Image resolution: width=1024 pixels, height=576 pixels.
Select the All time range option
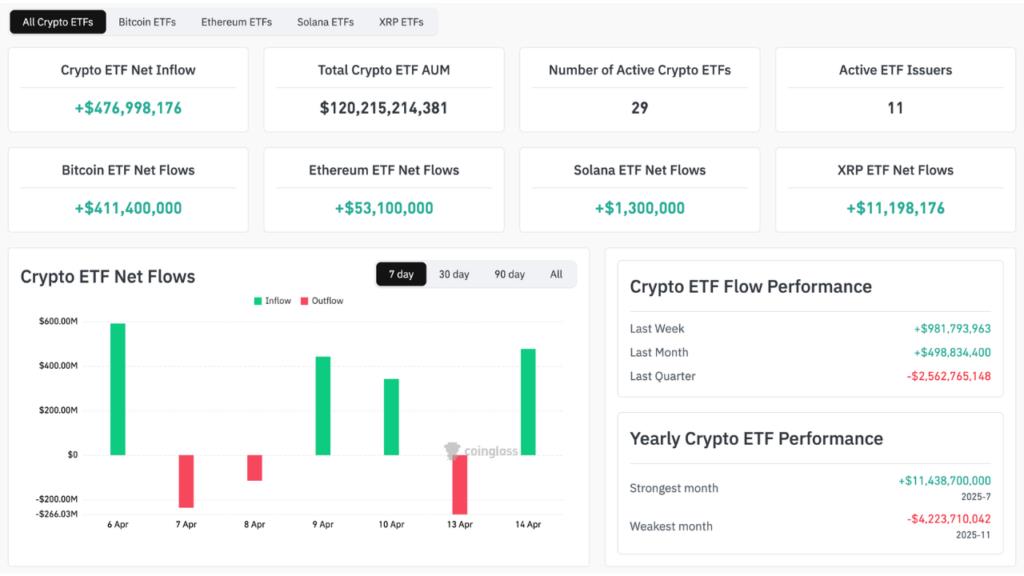[x=556, y=273]
